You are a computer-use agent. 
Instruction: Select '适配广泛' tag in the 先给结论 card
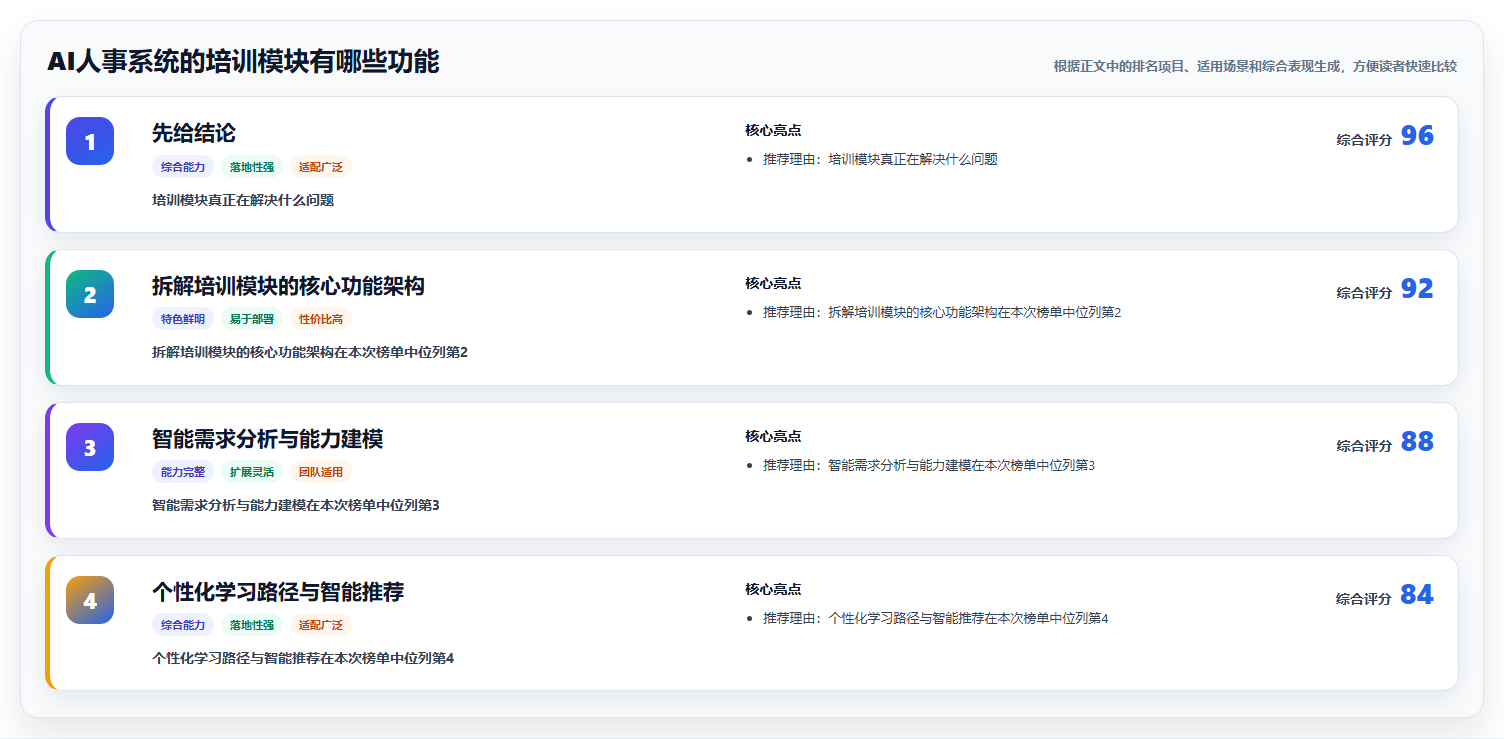tap(321, 167)
